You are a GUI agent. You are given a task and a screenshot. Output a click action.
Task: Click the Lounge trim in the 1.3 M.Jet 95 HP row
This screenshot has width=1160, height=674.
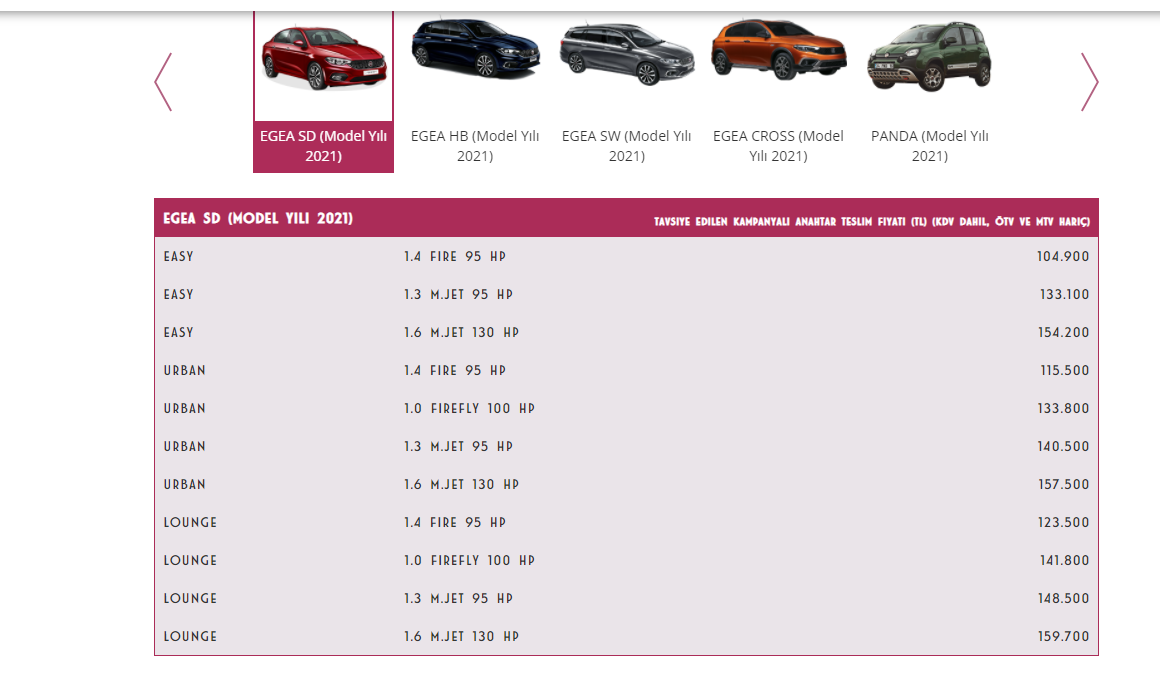[x=190, y=599]
